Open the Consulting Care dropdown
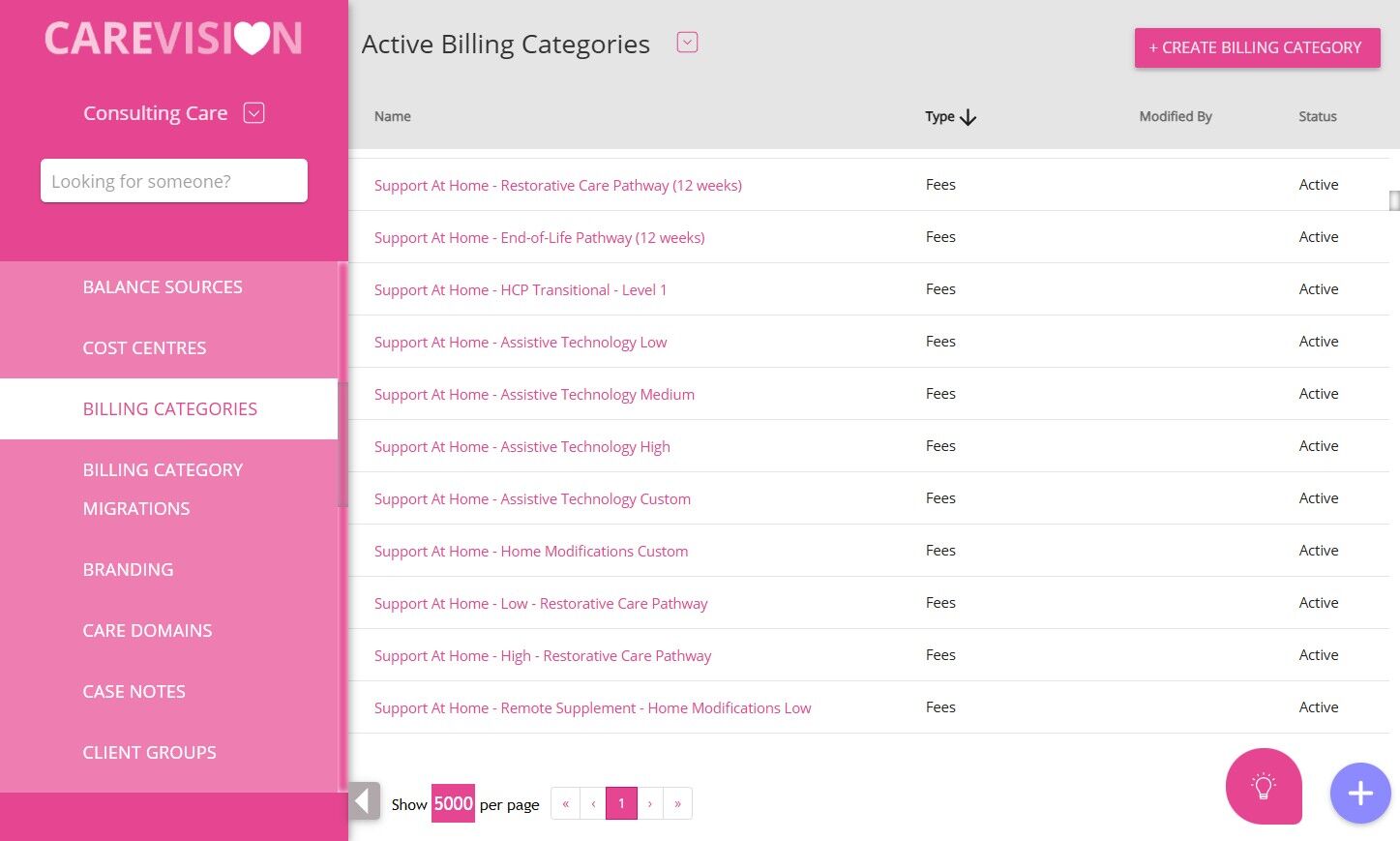This screenshot has width=1400, height=841. point(253,113)
